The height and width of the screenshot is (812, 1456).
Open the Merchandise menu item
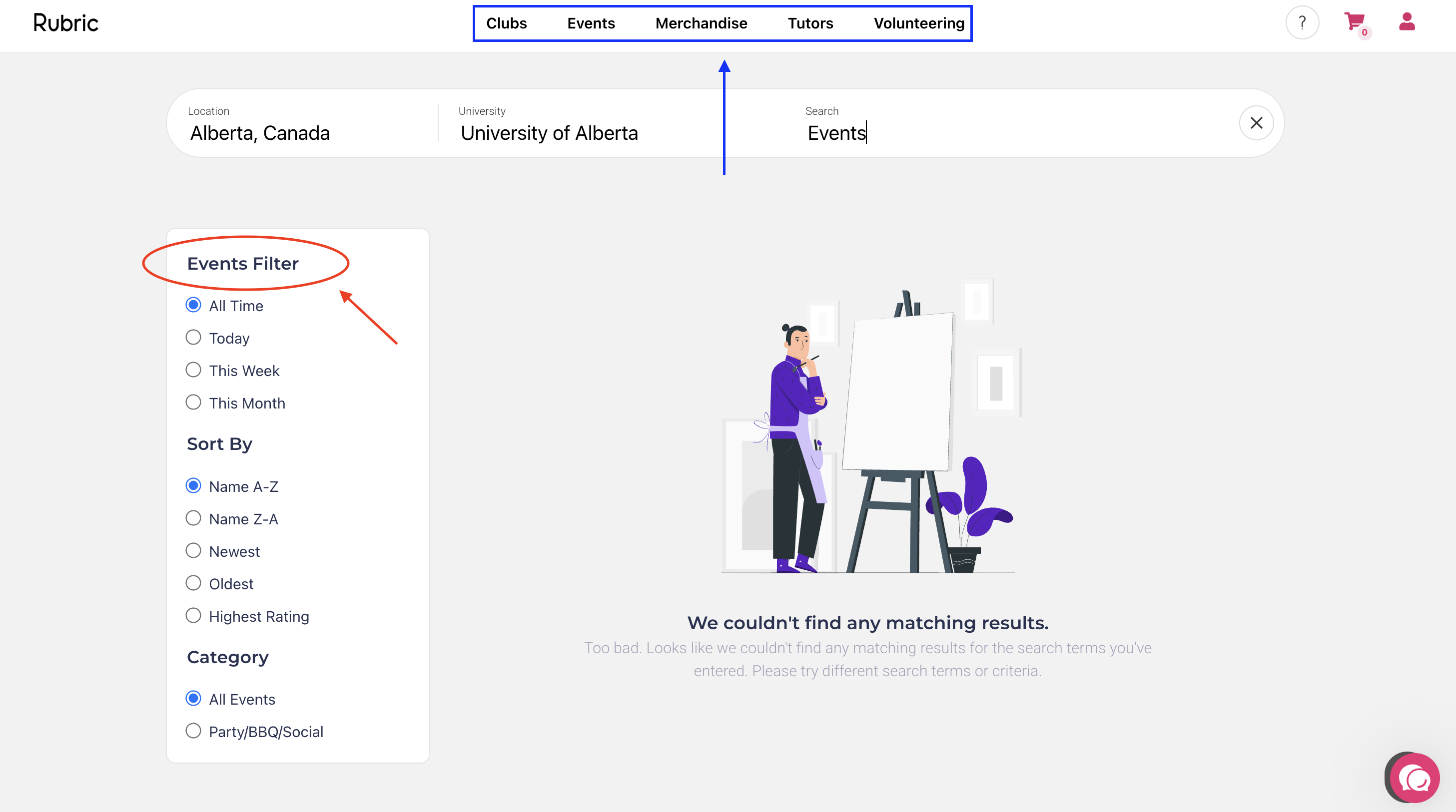701,24
